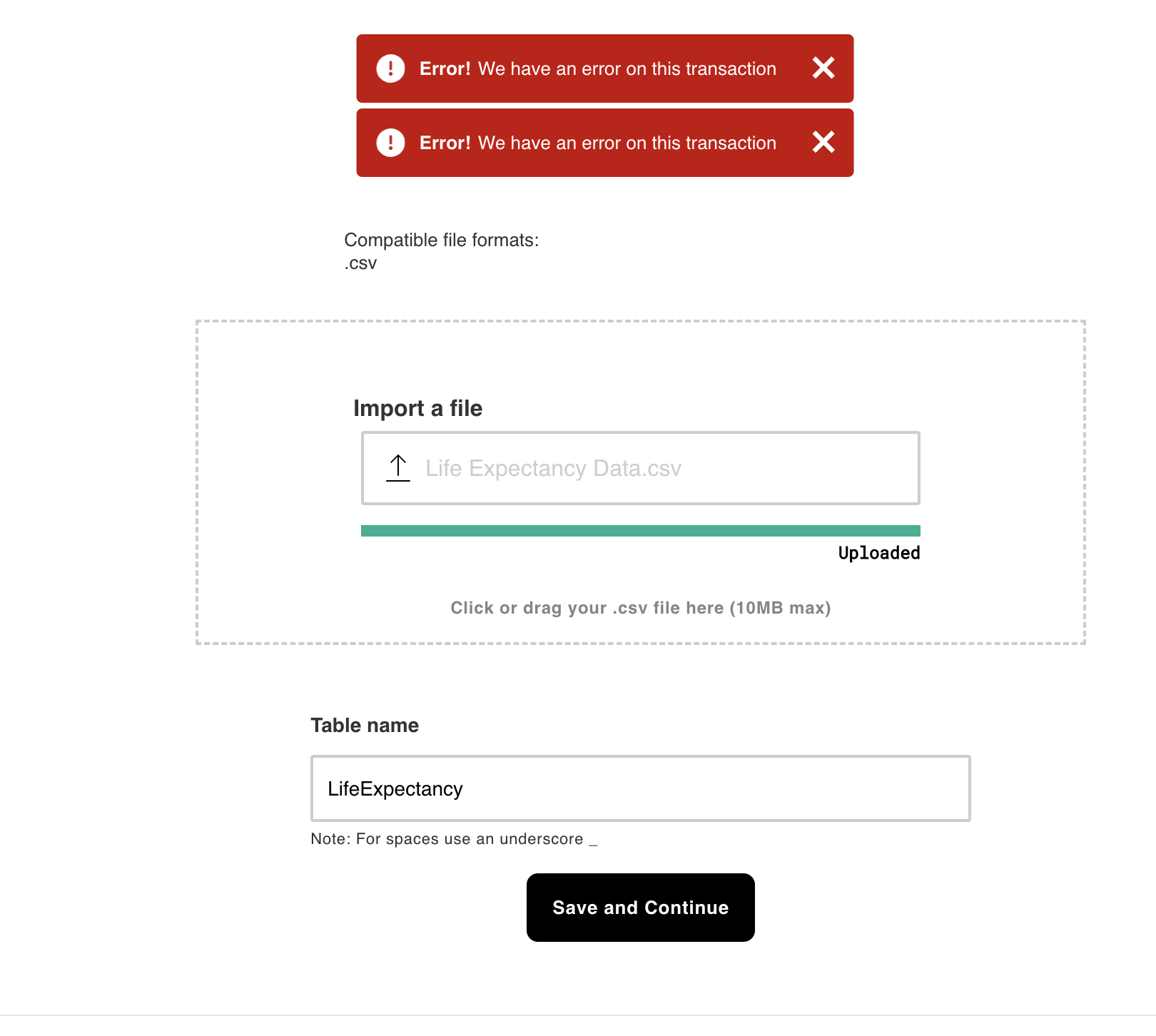
Task: Click the Compatible file formats text
Action: [x=442, y=240]
